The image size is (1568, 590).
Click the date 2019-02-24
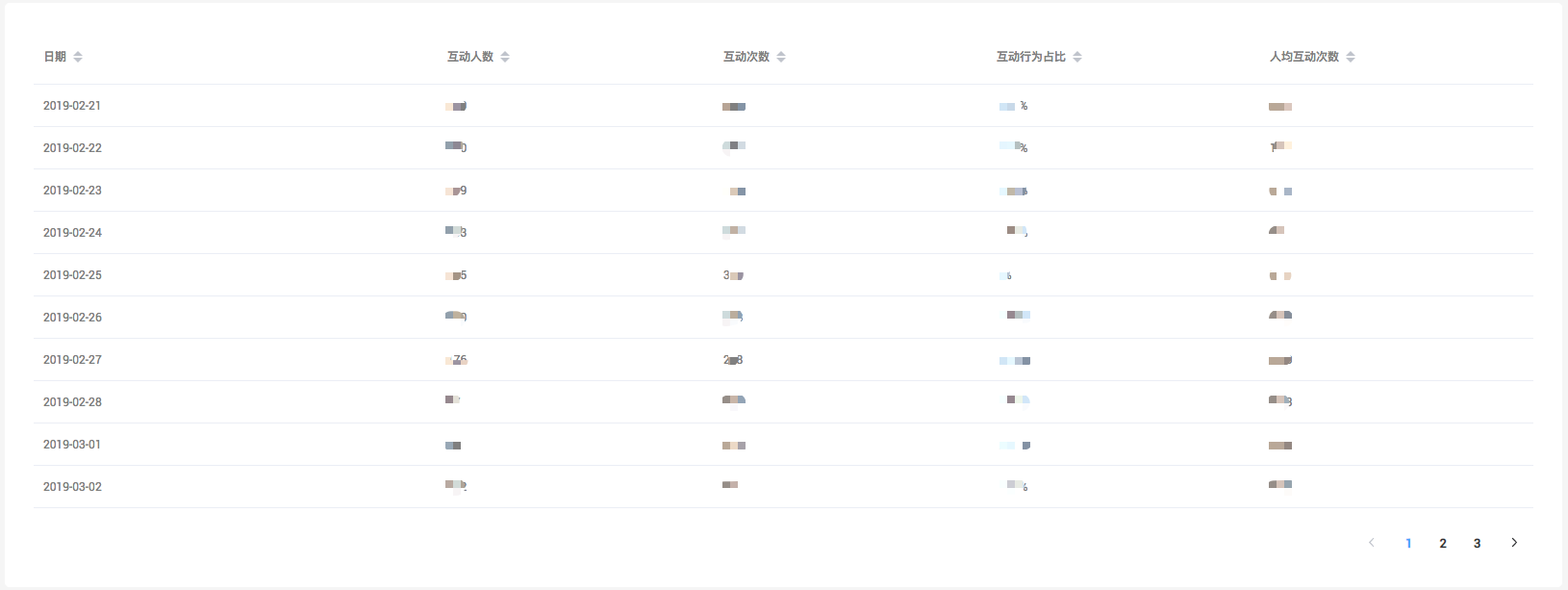point(72,233)
